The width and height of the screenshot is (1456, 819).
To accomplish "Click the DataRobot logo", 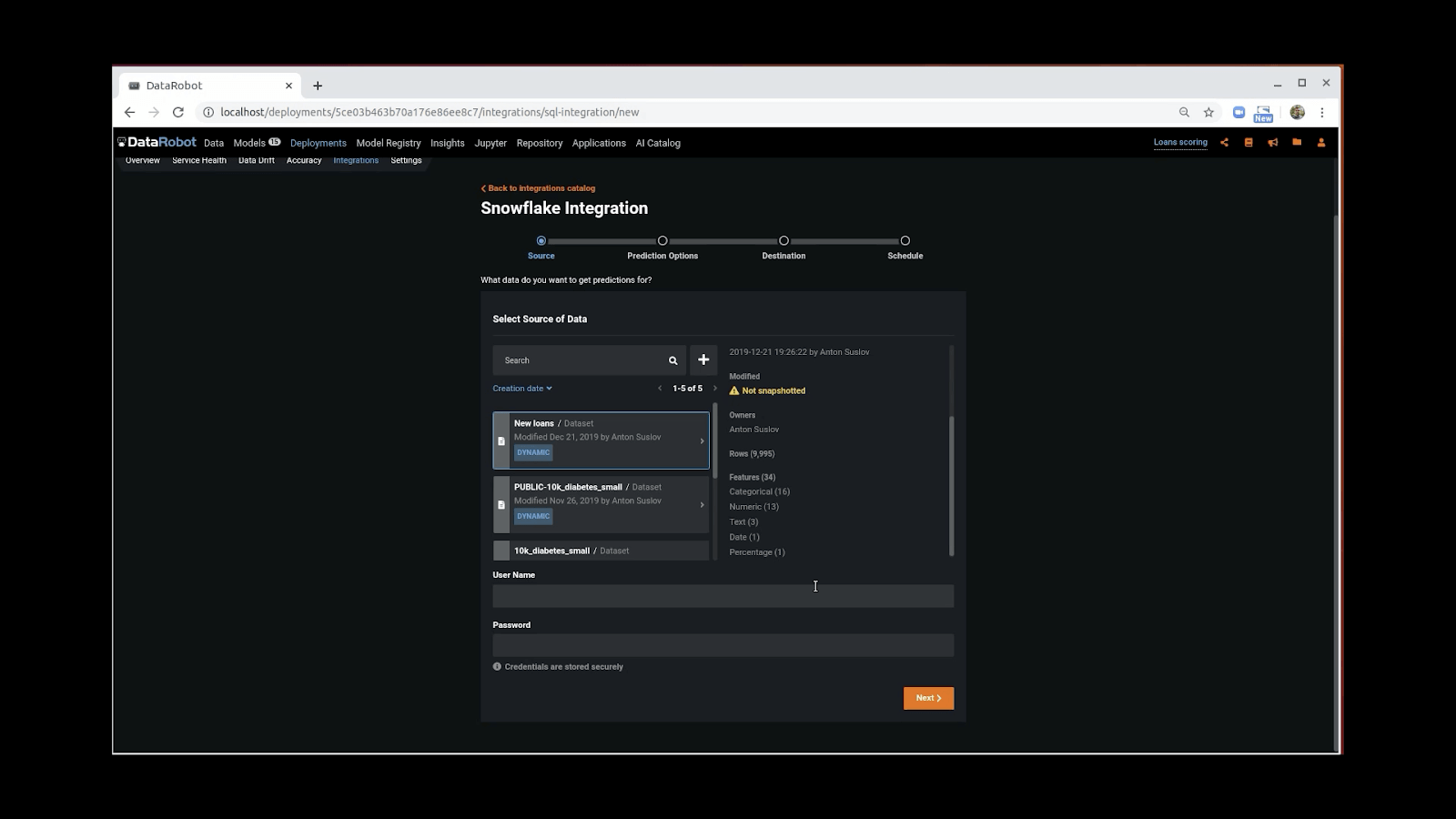I will (x=157, y=142).
